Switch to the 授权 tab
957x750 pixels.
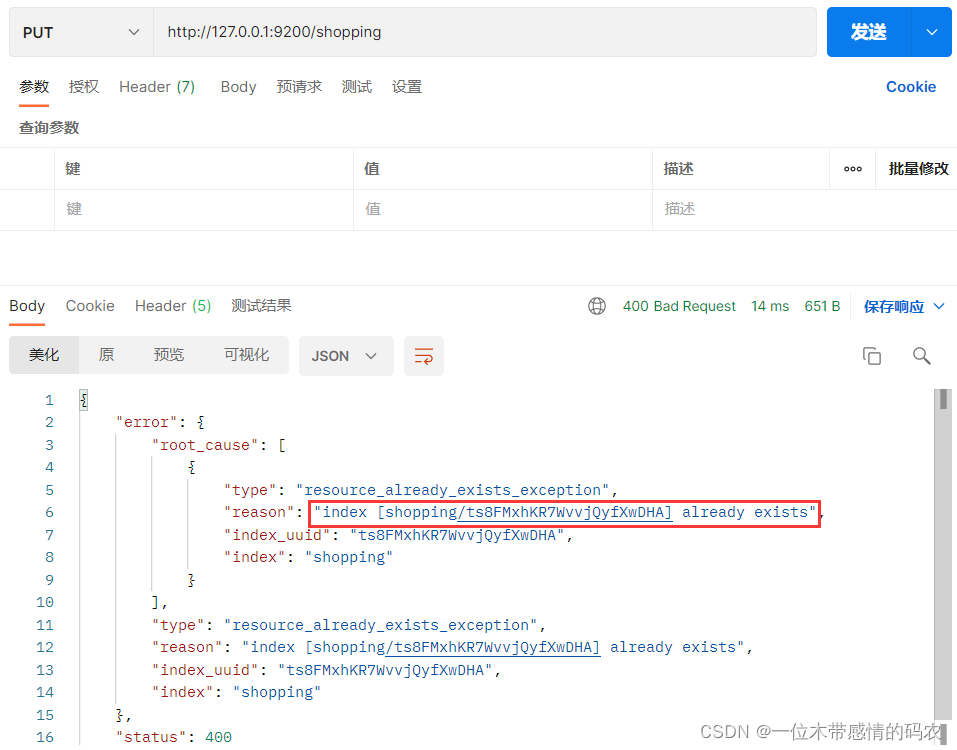[84, 87]
